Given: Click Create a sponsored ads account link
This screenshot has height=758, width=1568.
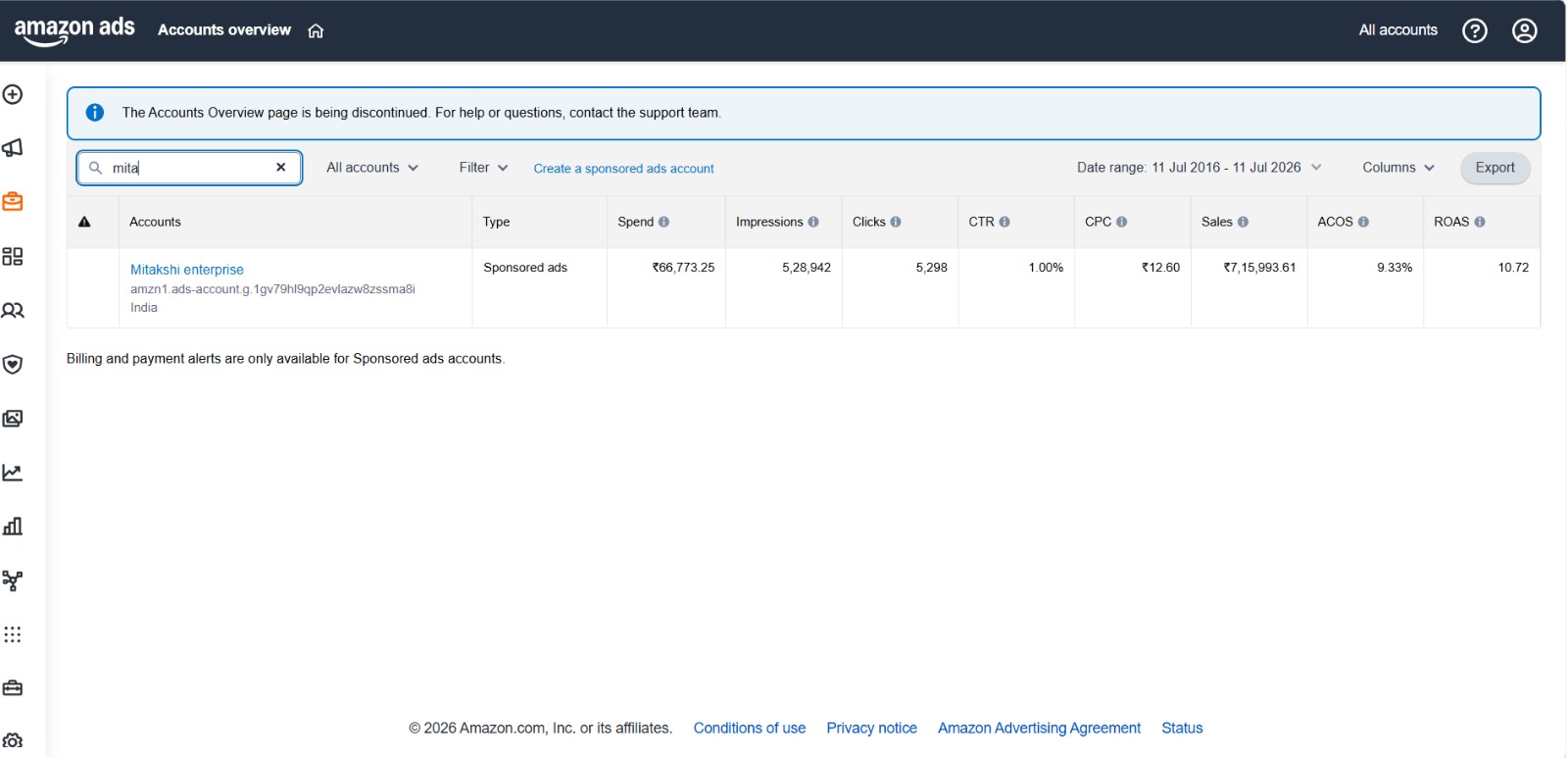Looking at the screenshot, I should tap(623, 169).
